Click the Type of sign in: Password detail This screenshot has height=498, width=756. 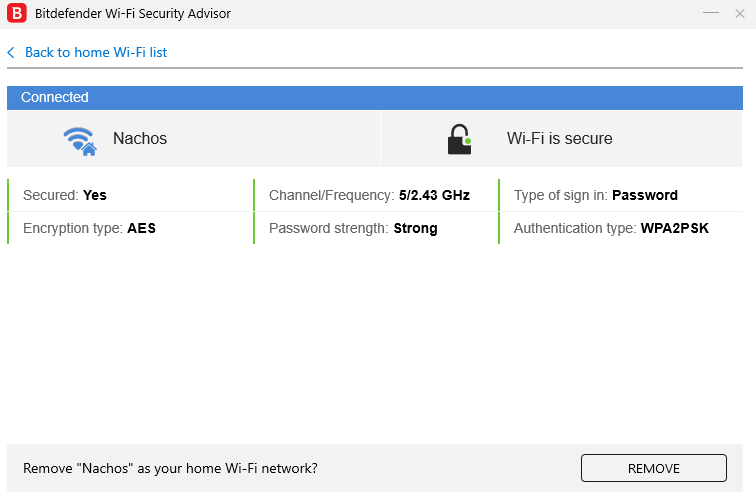coord(595,195)
